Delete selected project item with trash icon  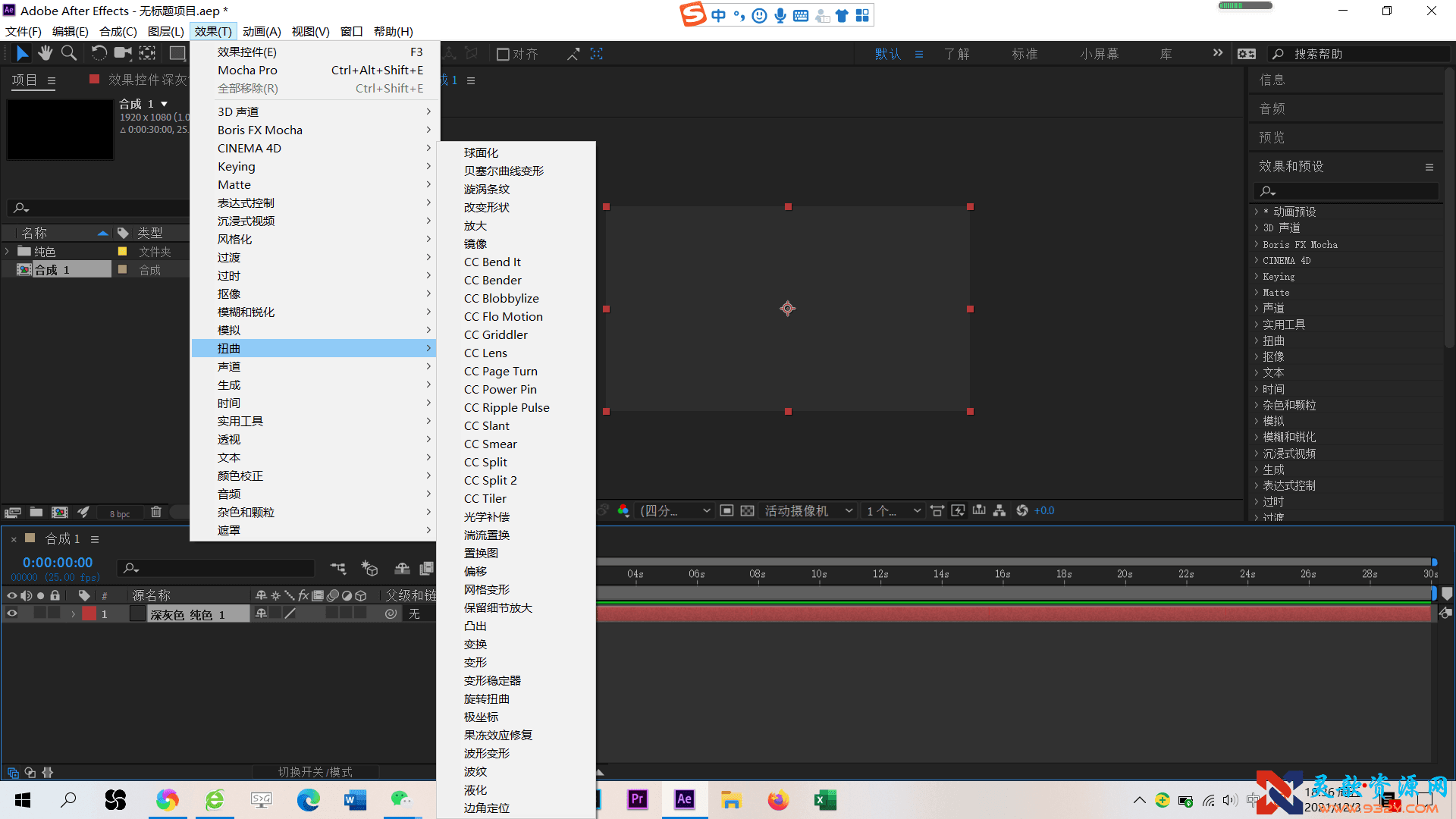coord(156,513)
